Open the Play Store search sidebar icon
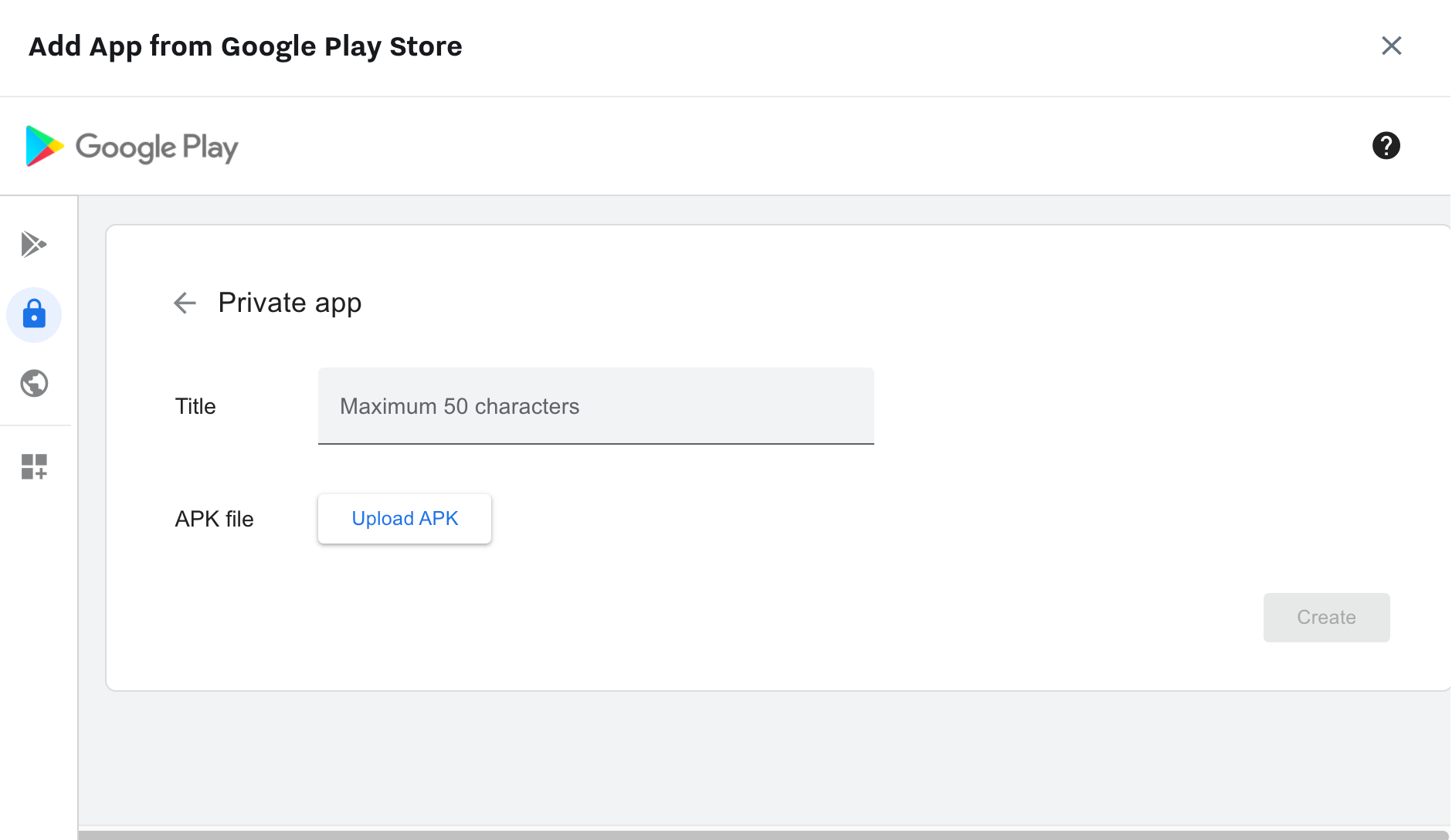 (34, 244)
